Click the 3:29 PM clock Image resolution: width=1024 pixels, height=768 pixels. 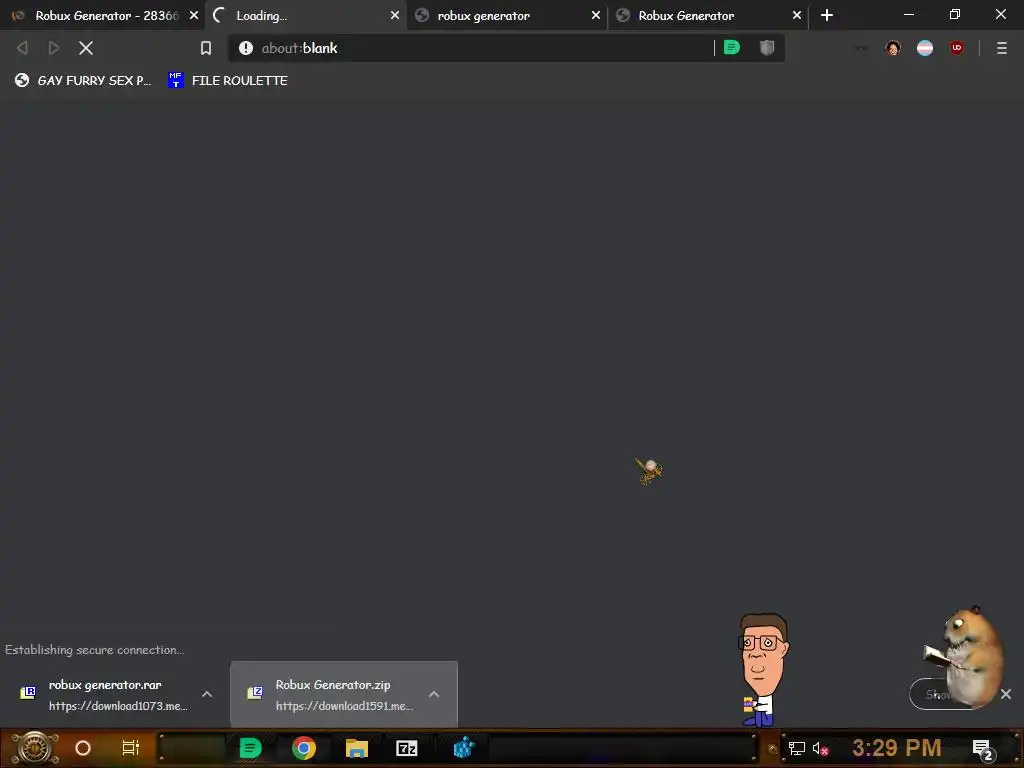click(897, 748)
